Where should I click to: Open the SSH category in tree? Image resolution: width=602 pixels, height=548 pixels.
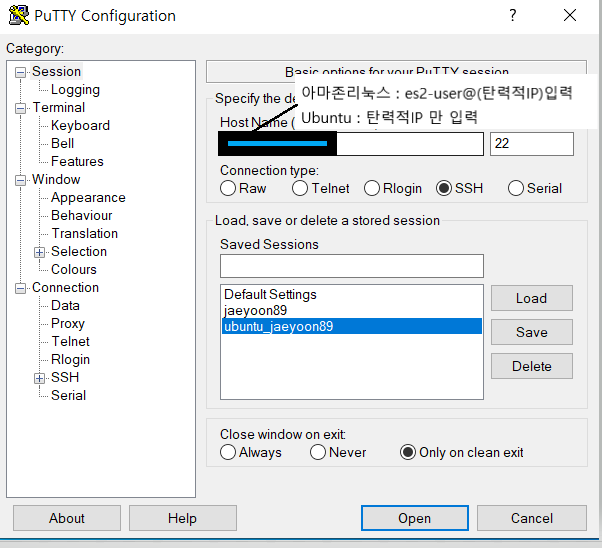(x=65, y=377)
